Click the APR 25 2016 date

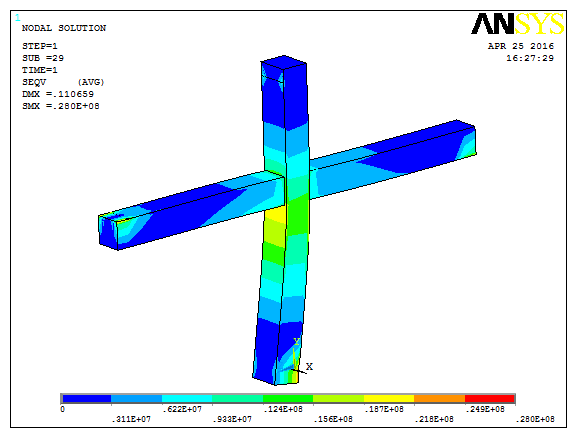521,46
